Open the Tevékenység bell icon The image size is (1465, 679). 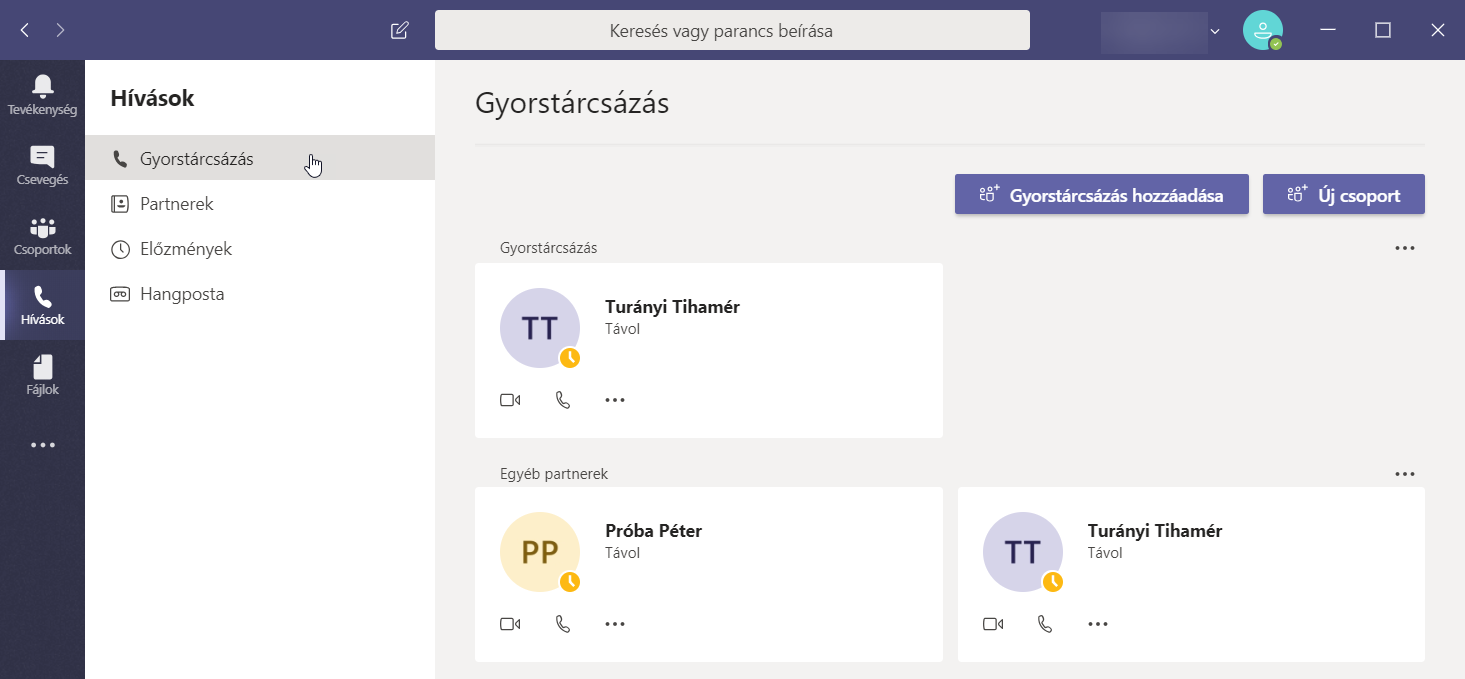[x=42, y=94]
